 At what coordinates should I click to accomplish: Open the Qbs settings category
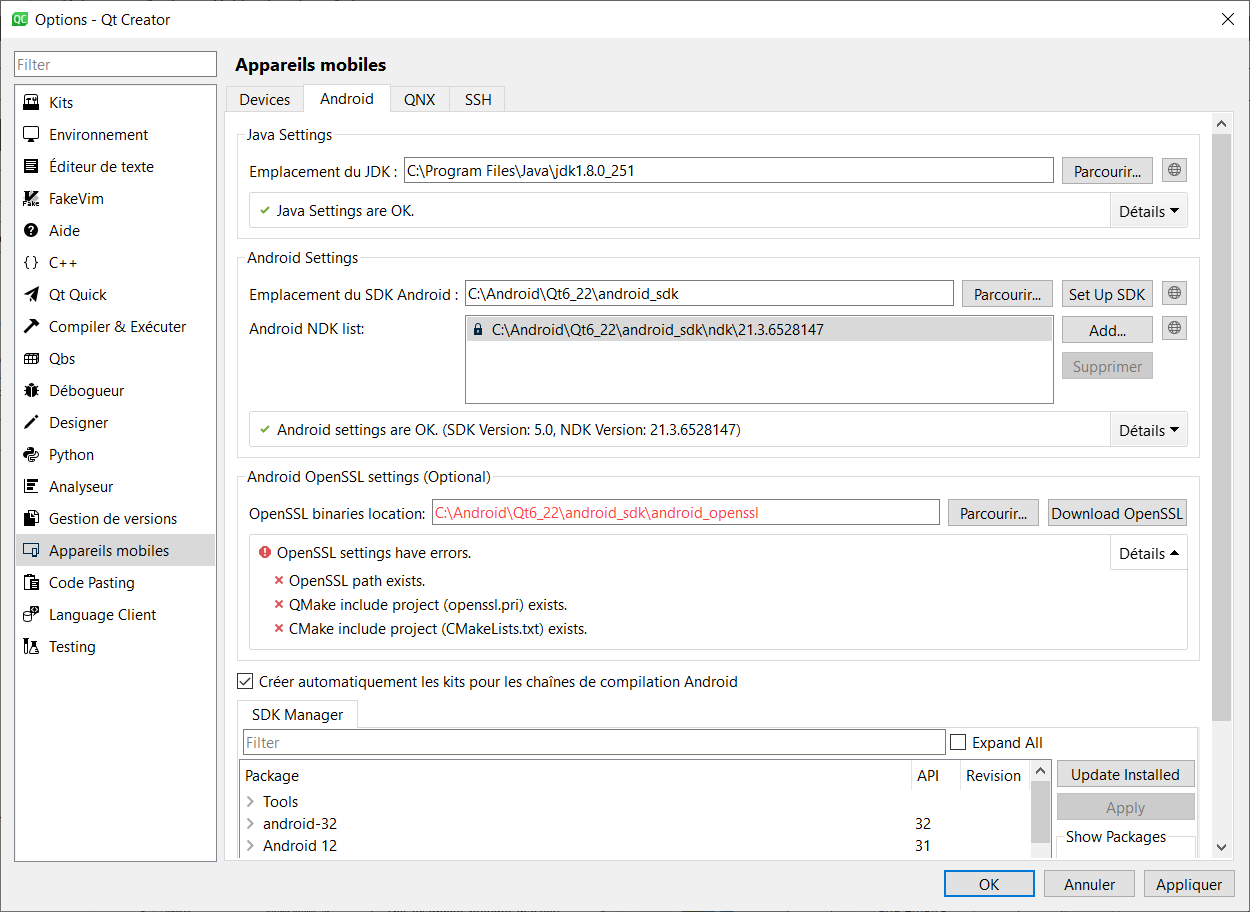pos(115,359)
